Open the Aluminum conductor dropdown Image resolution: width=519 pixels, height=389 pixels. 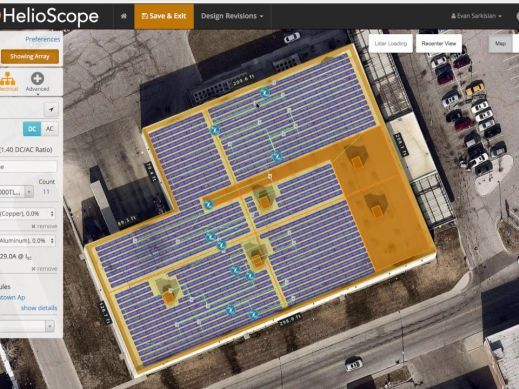coord(27,240)
